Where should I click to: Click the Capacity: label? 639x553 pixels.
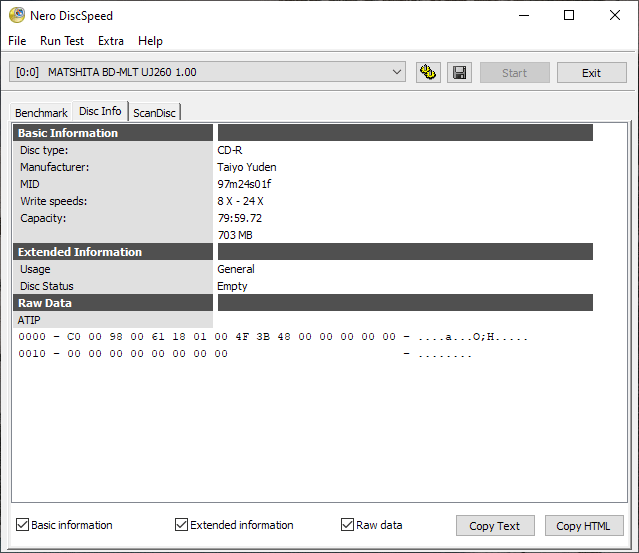43,218
